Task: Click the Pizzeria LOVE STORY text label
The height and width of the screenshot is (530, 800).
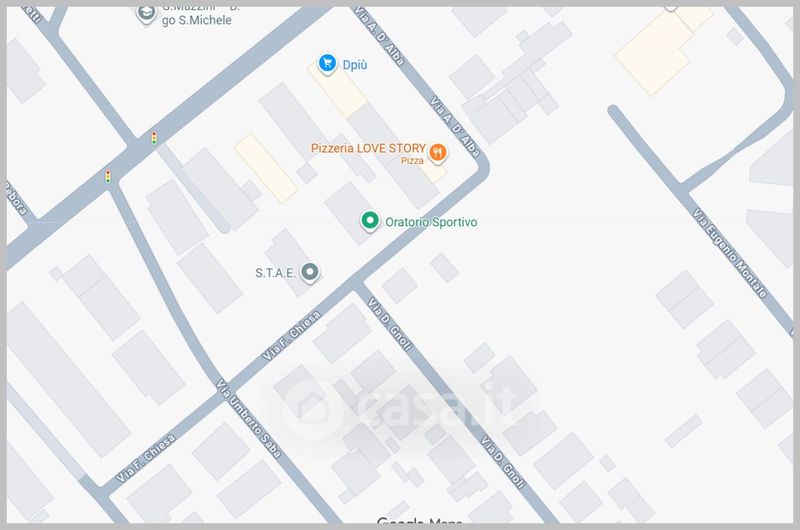Action: tap(368, 148)
